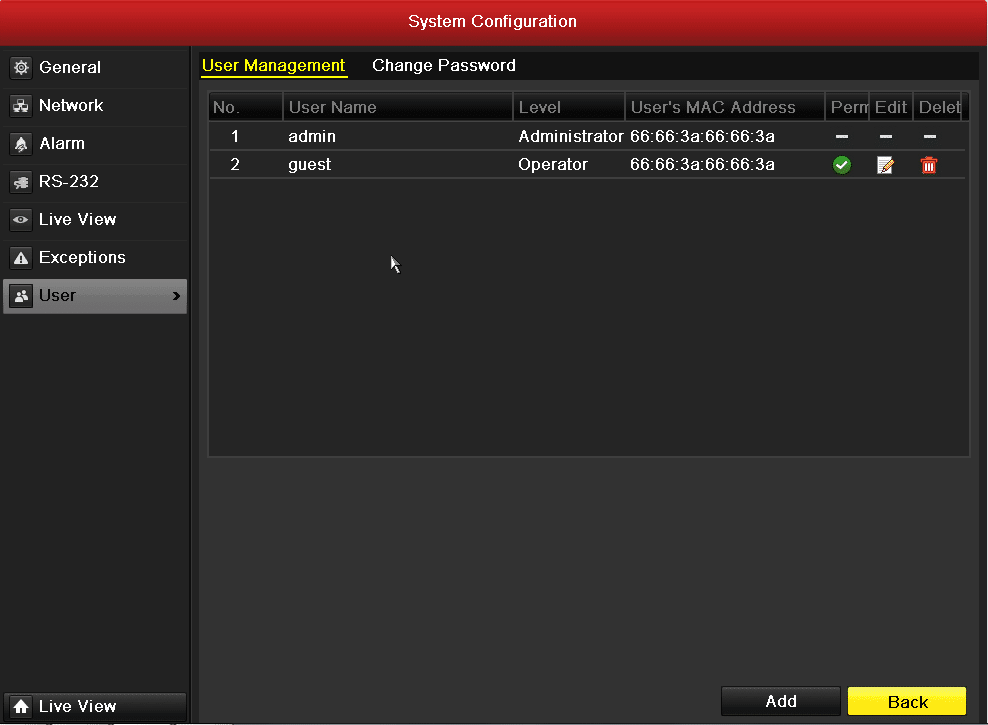Click the MAC address in guest row

click(702, 165)
